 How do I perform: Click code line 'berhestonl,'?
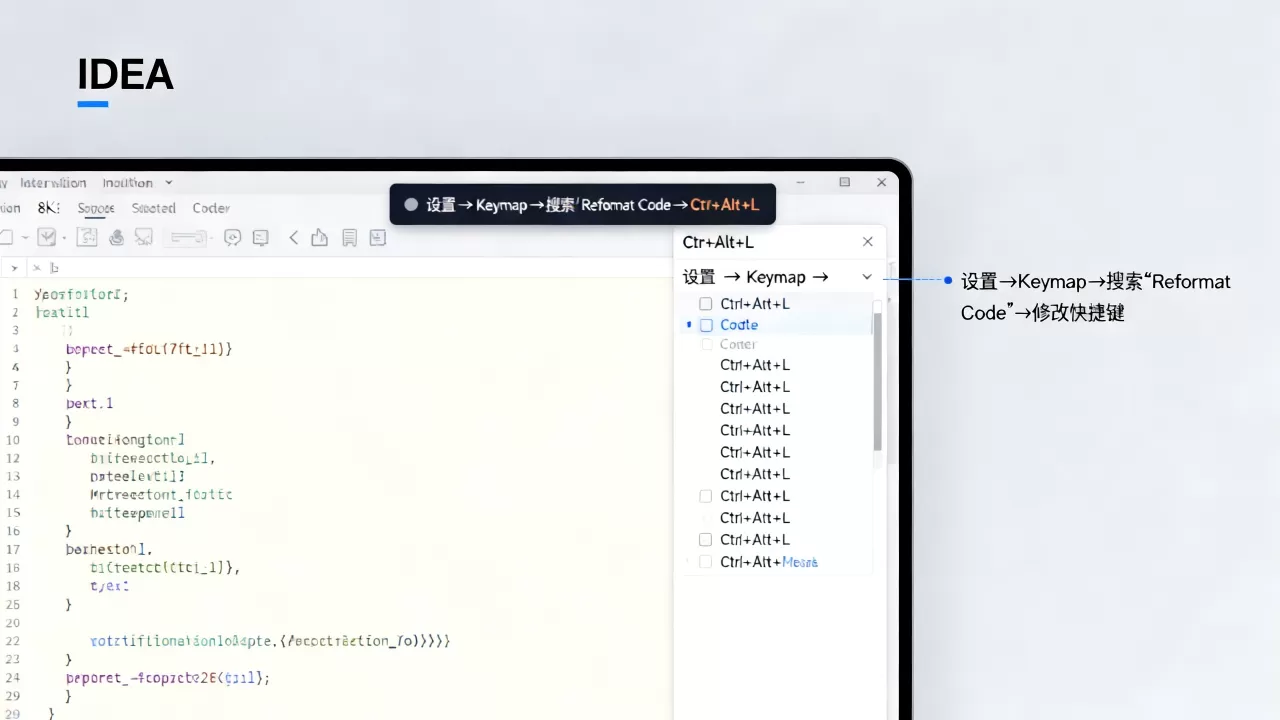point(109,549)
